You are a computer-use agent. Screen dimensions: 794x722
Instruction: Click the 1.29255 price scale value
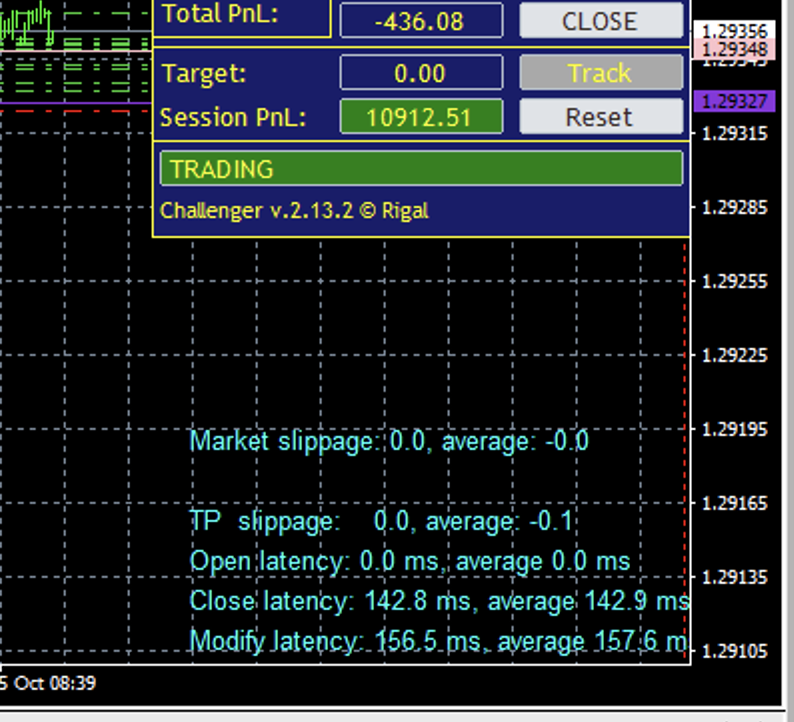click(734, 282)
